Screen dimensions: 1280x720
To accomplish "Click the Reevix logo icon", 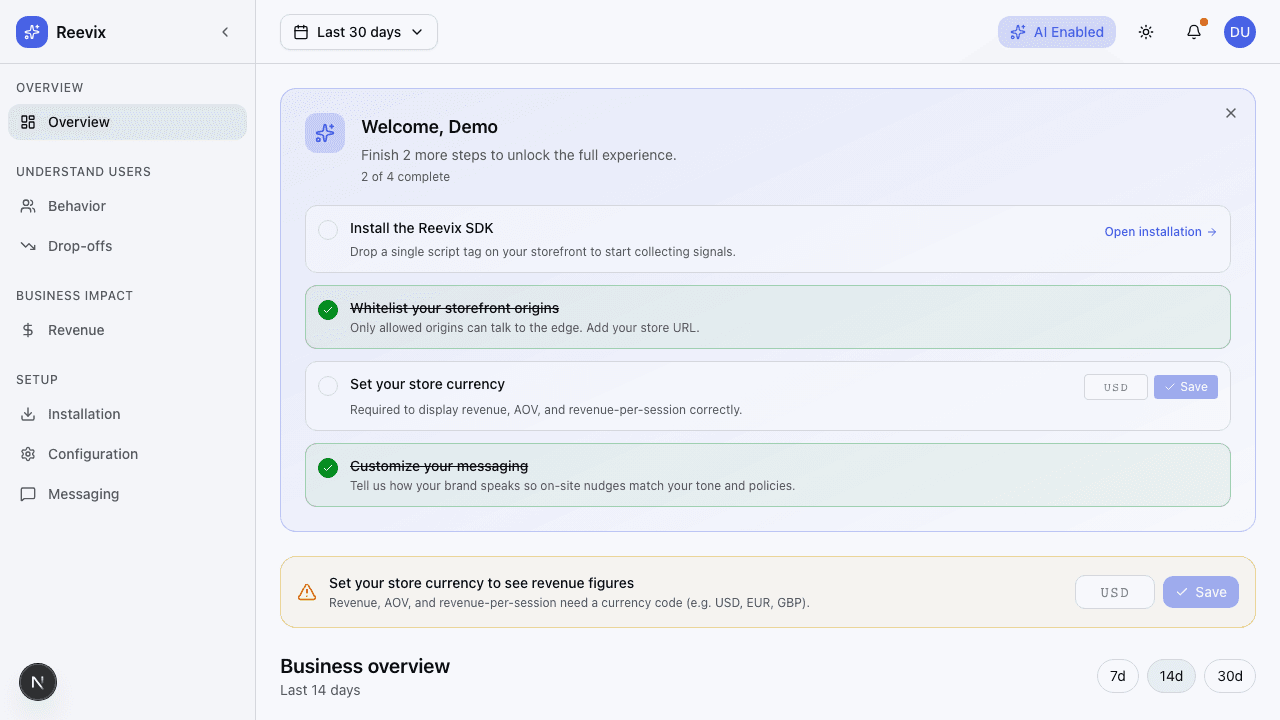I will click(32, 32).
